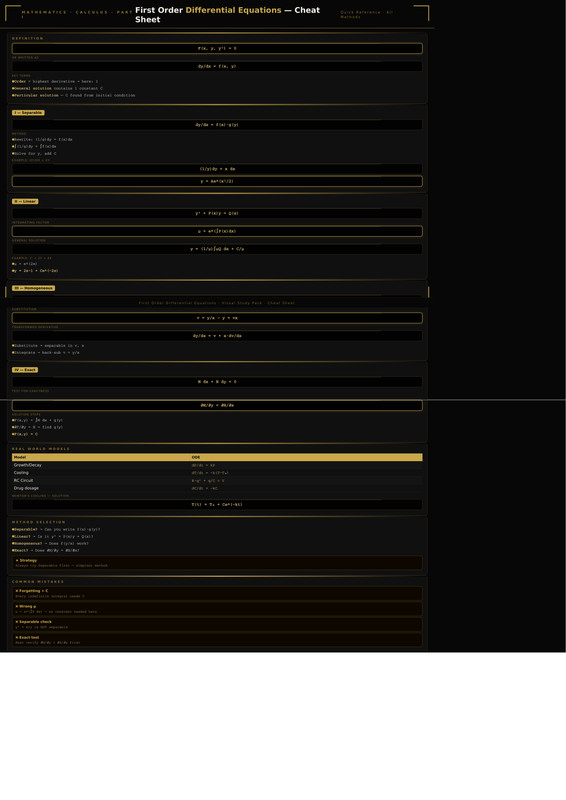Select the formula dy/dx = f(x, y)

217,66
